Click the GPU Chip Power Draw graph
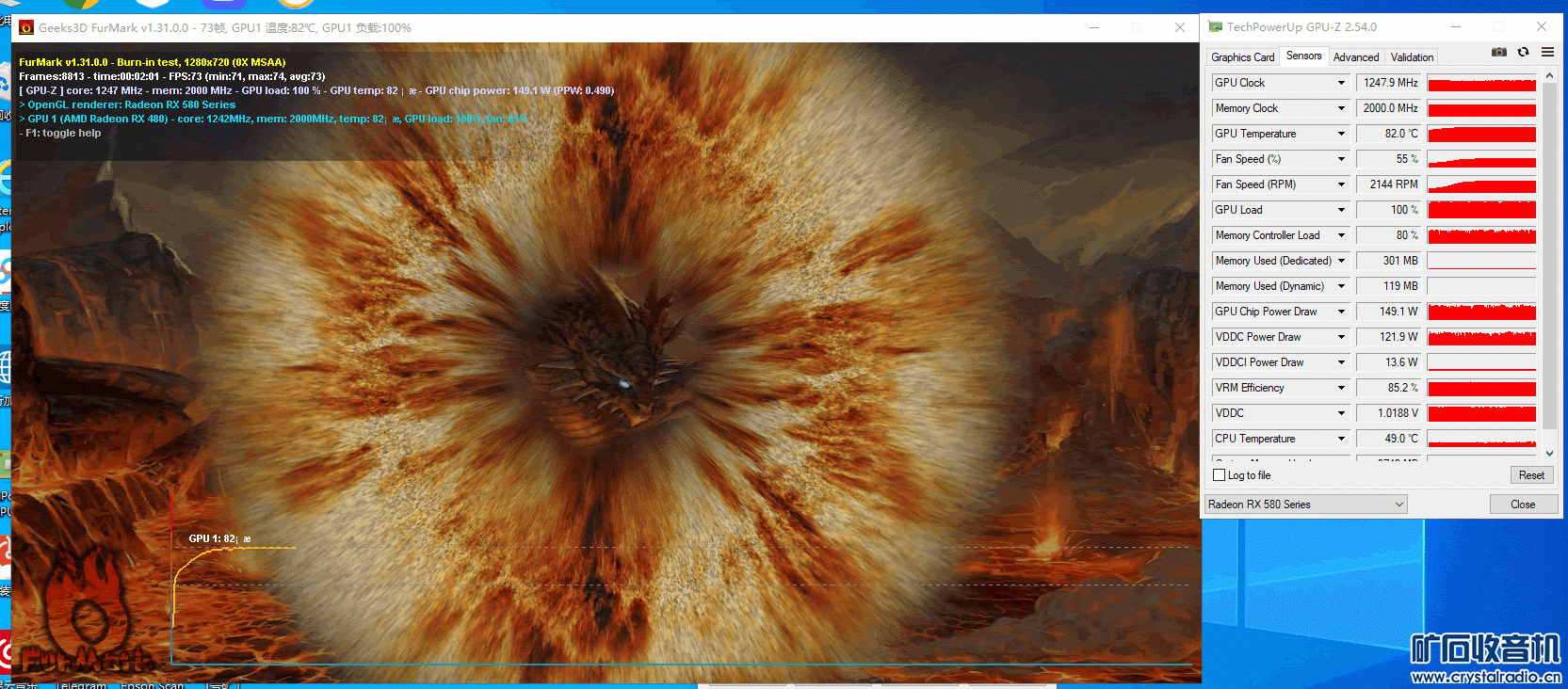 pyautogui.click(x=1481, y=312)
